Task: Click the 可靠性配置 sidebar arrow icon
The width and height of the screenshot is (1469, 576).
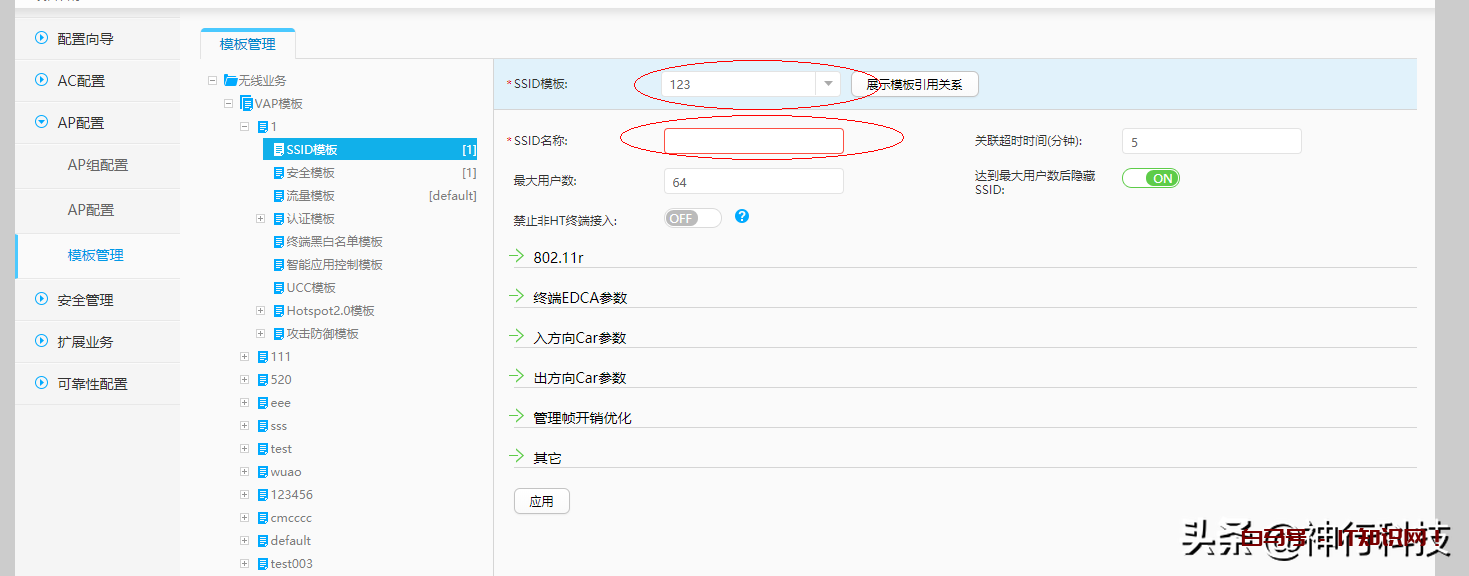Action: coord(42,383)
